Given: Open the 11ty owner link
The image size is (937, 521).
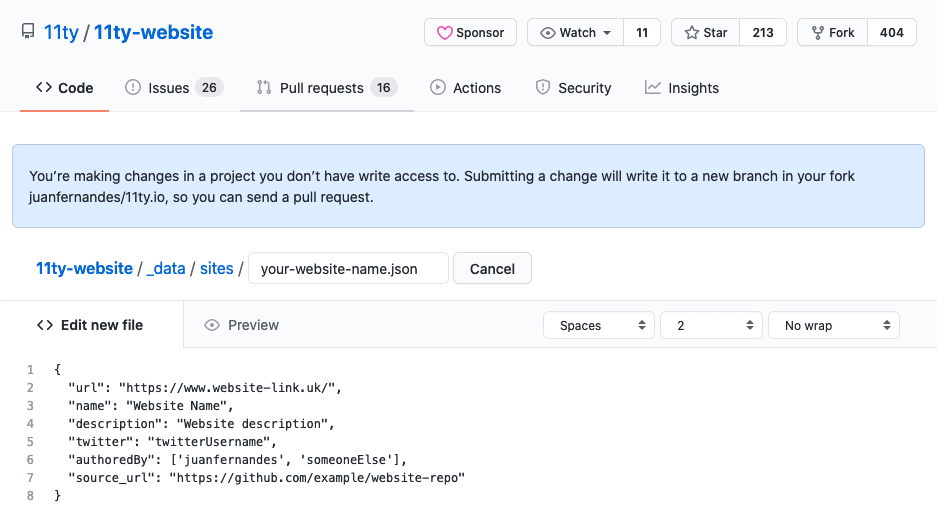Looking at the screenshot, I should pyautogui.click(x=61, y=32).
